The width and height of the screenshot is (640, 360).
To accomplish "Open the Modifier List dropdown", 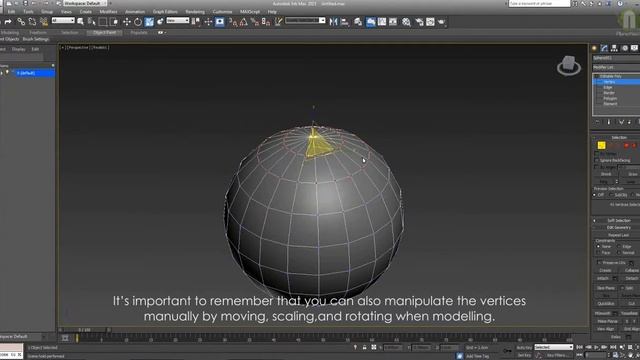I will point(616,67).
